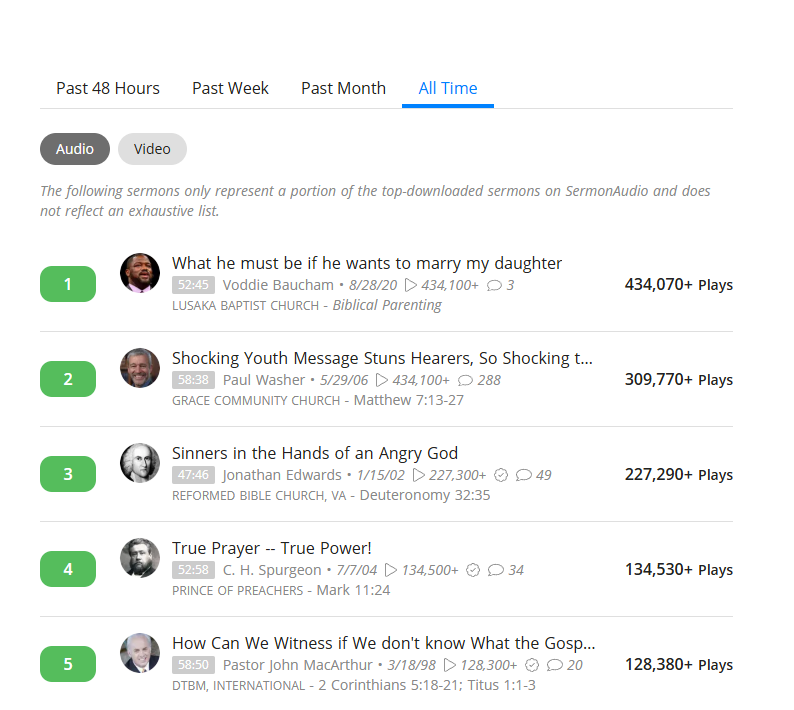The height and width of the screenshot is (710, 794).
Task: Switch to the Video filter toggle
Action: [x=152, y=149]
